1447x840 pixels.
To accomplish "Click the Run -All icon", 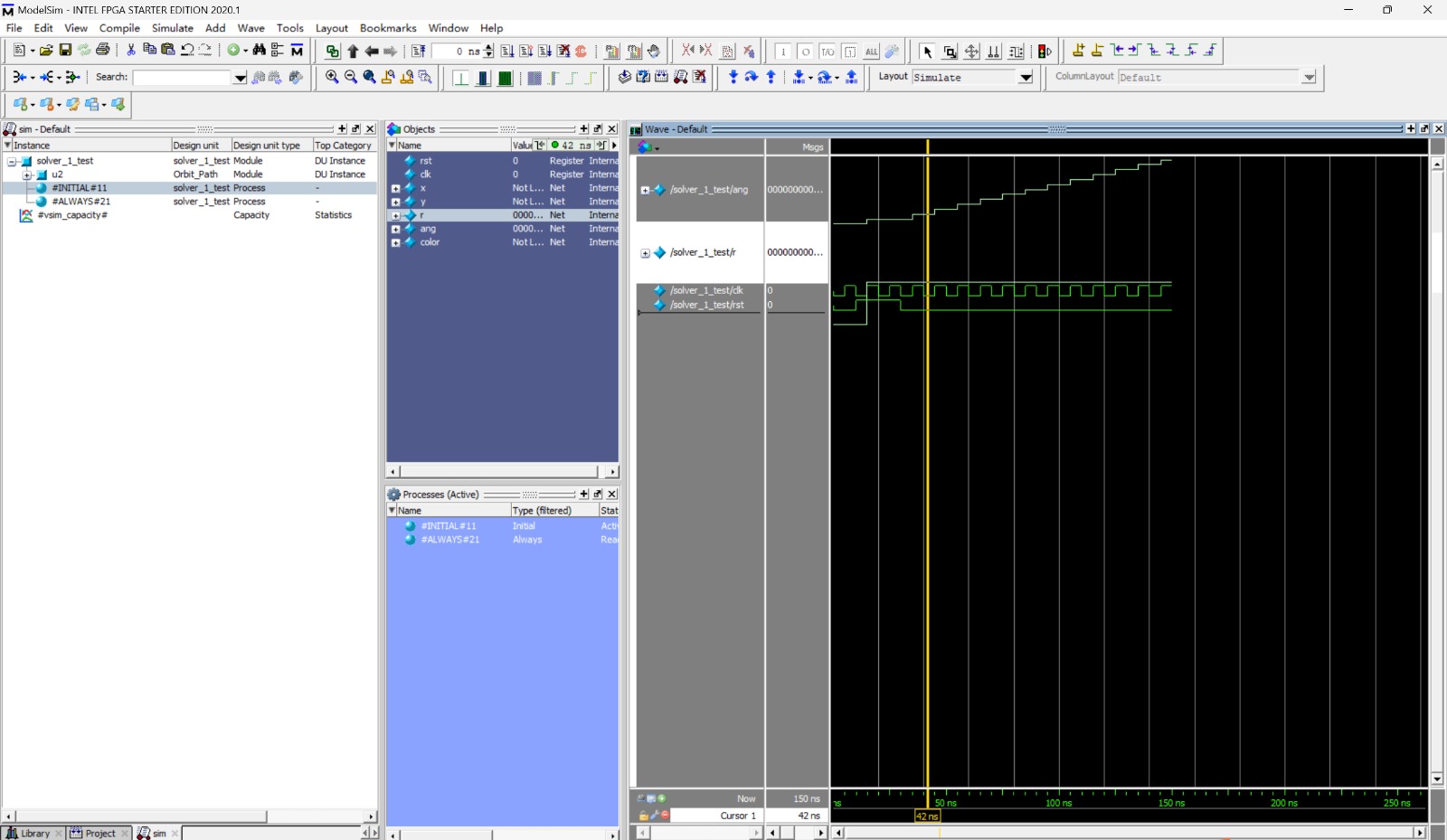I will click(x=545, y=52).
